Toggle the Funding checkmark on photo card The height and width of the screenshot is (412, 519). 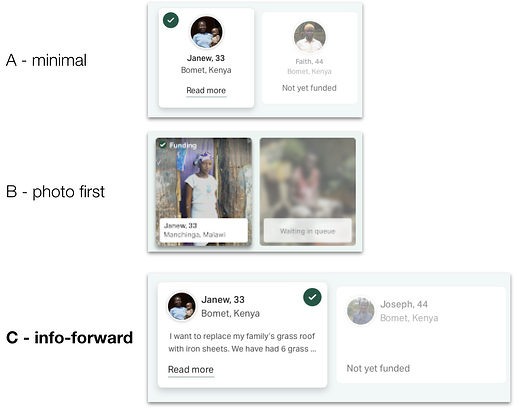[x=163, y=145]
